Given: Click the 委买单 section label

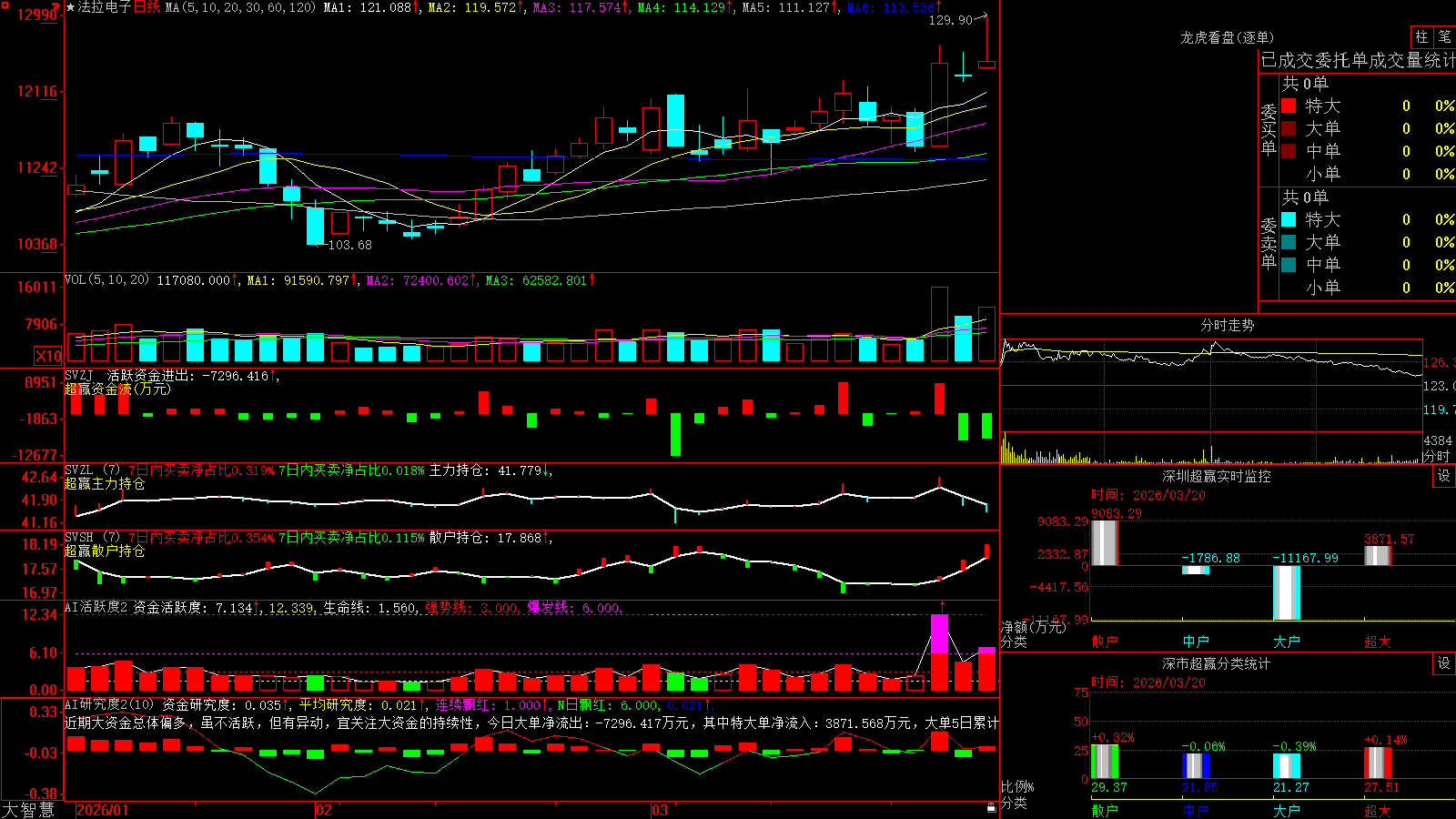Looking at the screenshot, I should coord(1269,129).
